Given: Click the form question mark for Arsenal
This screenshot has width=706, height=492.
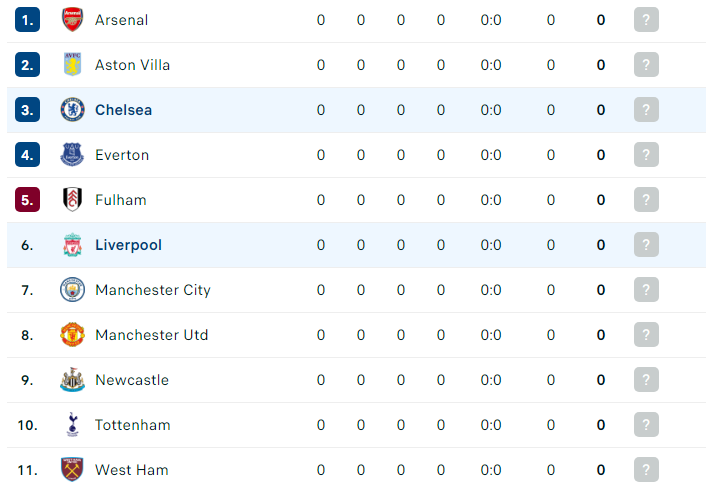Looking at the screenshot, I should click(646, 19).
